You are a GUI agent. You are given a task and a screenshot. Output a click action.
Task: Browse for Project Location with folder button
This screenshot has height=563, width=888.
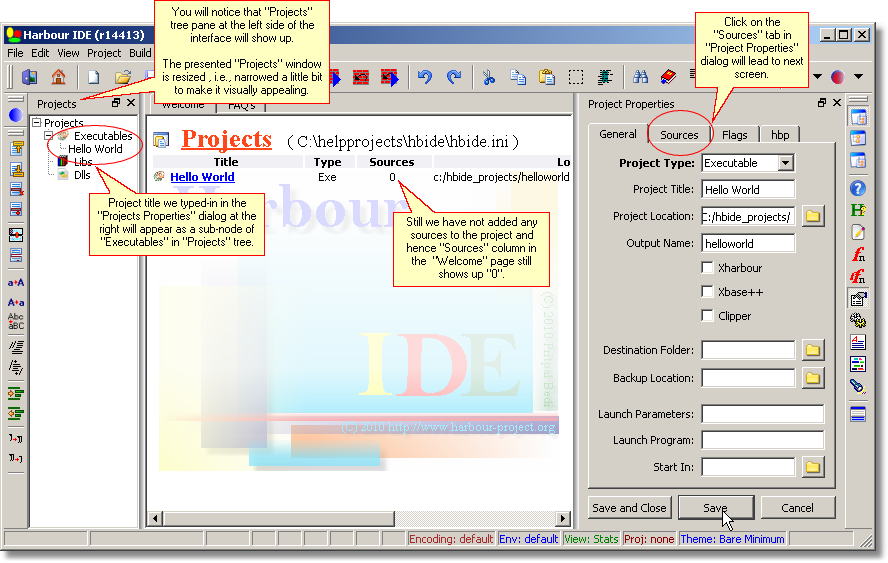pos(812,216)
